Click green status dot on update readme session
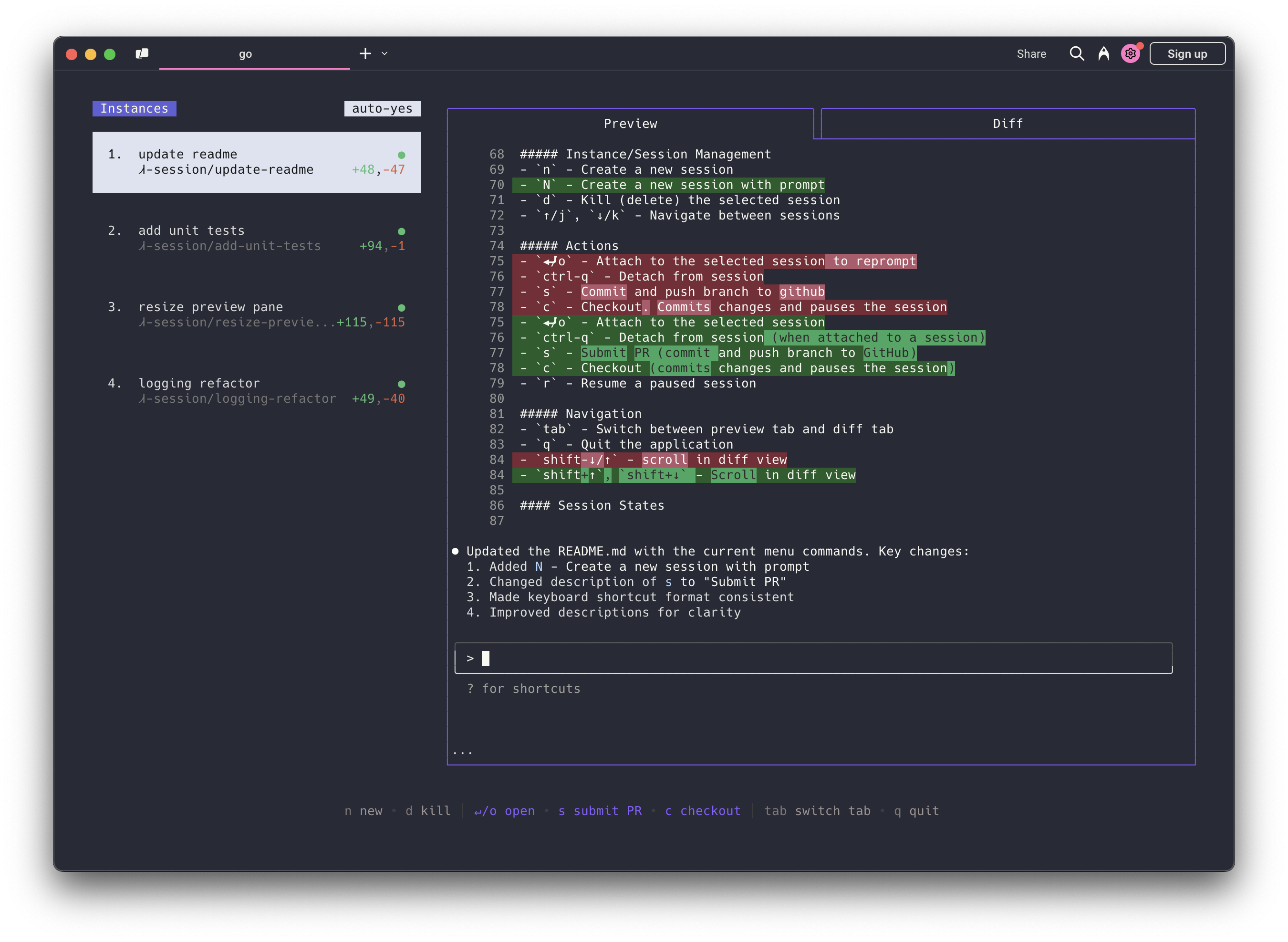1288x942 pixels. [x=402, y=154]
